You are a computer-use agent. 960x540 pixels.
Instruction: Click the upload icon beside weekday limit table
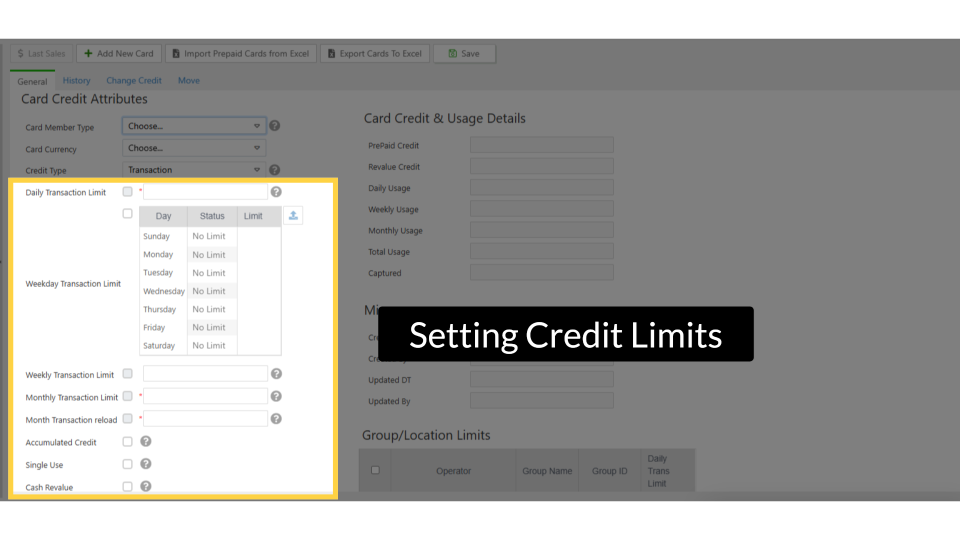coord(293,215)
